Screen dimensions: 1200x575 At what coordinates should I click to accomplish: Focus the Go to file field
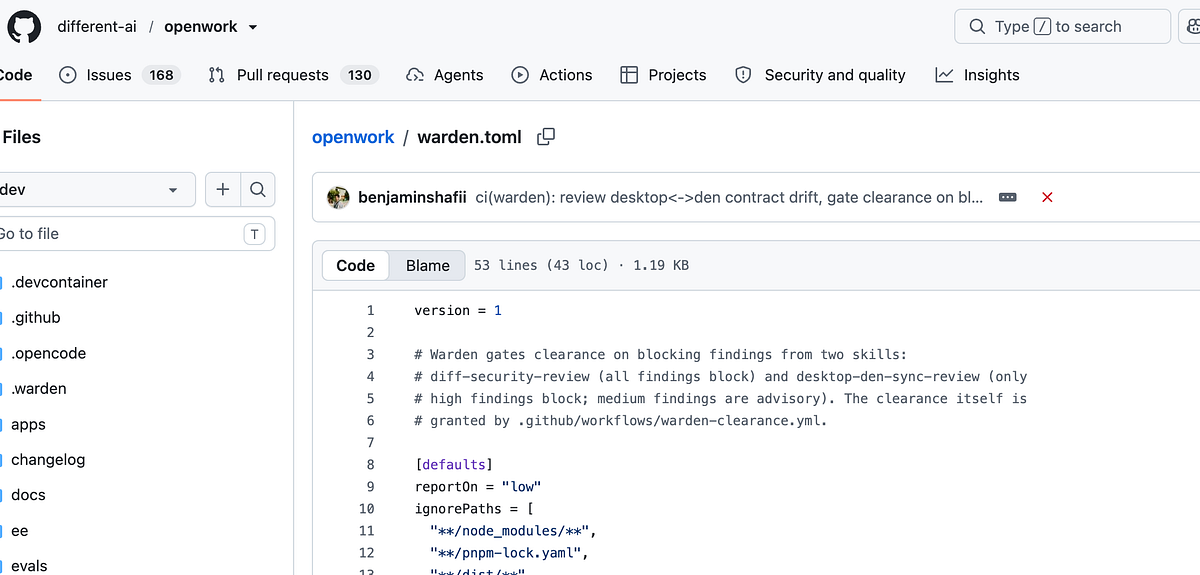point(135,234)
